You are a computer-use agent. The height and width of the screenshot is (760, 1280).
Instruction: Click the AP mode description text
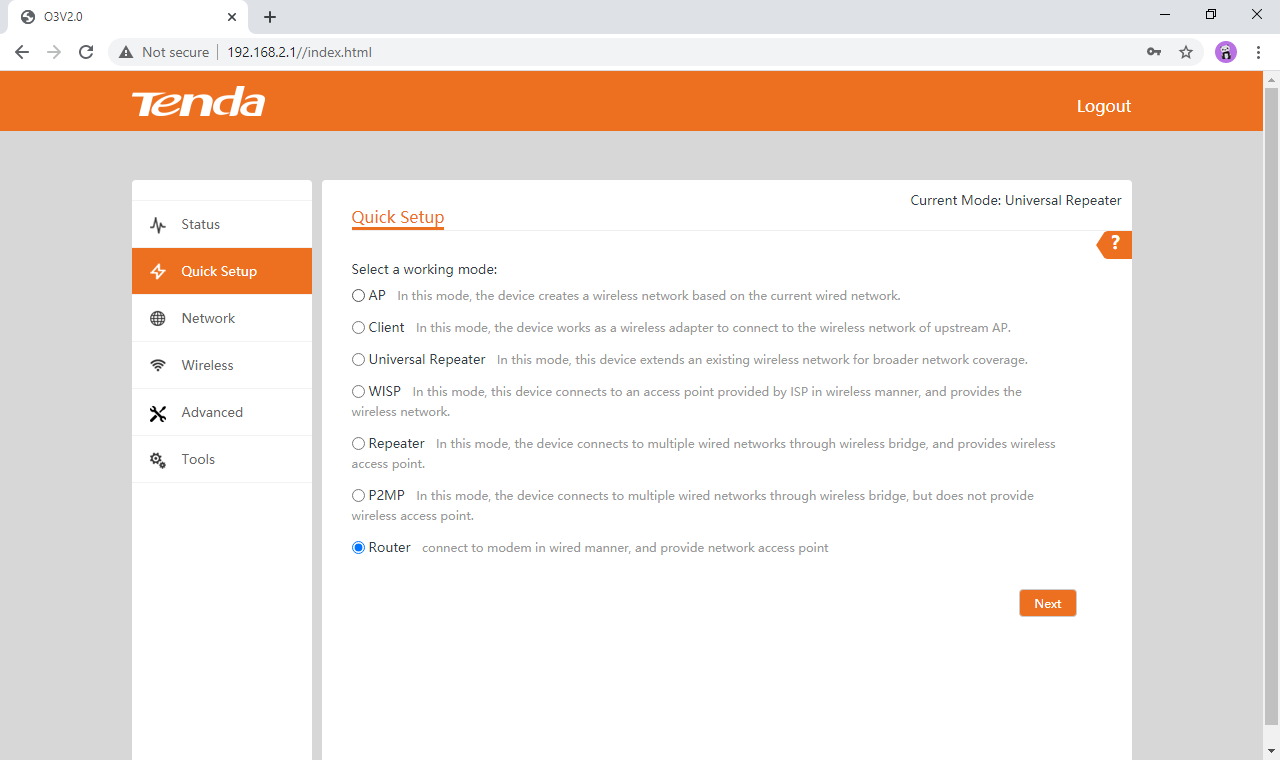click(x=649, y=296)
